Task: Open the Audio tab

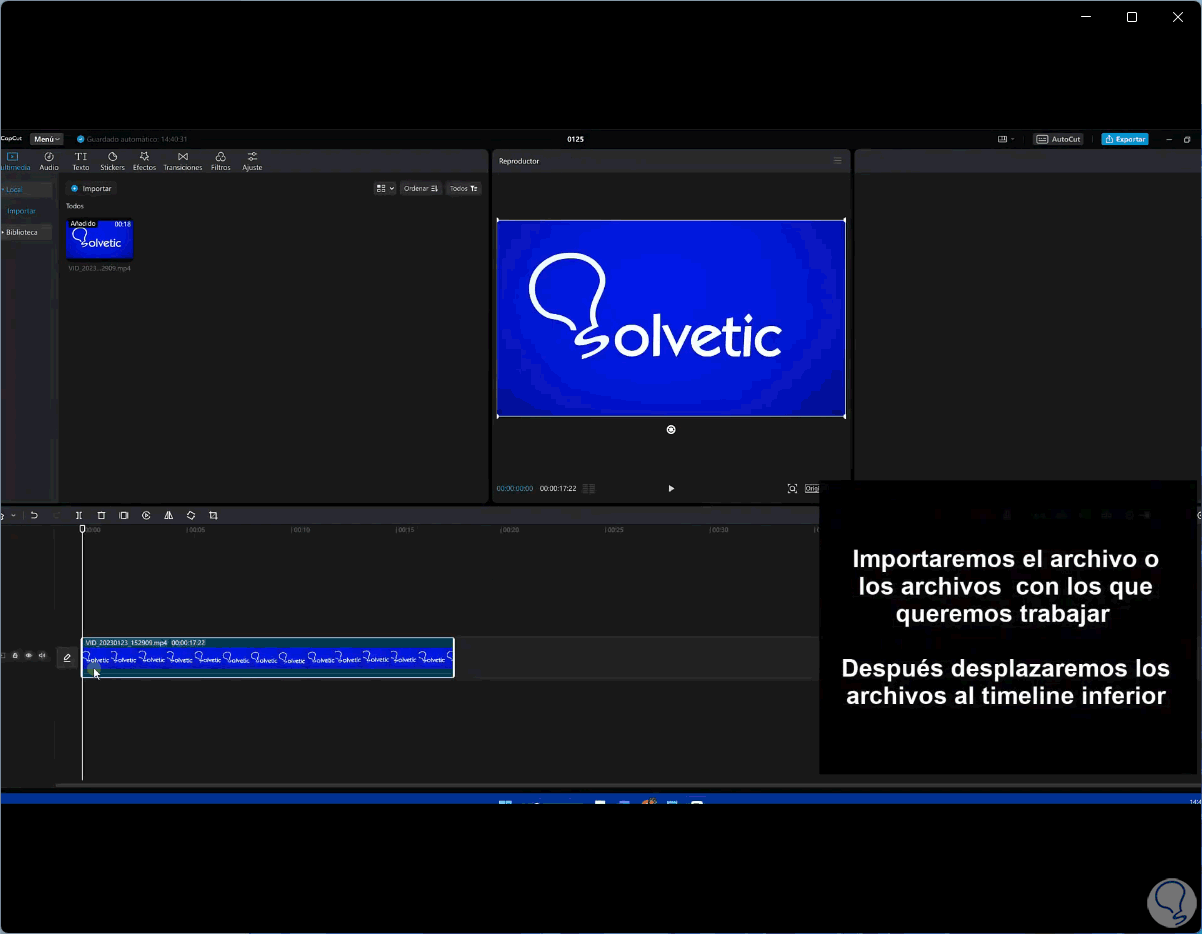Action: click(x=49, y=161)
